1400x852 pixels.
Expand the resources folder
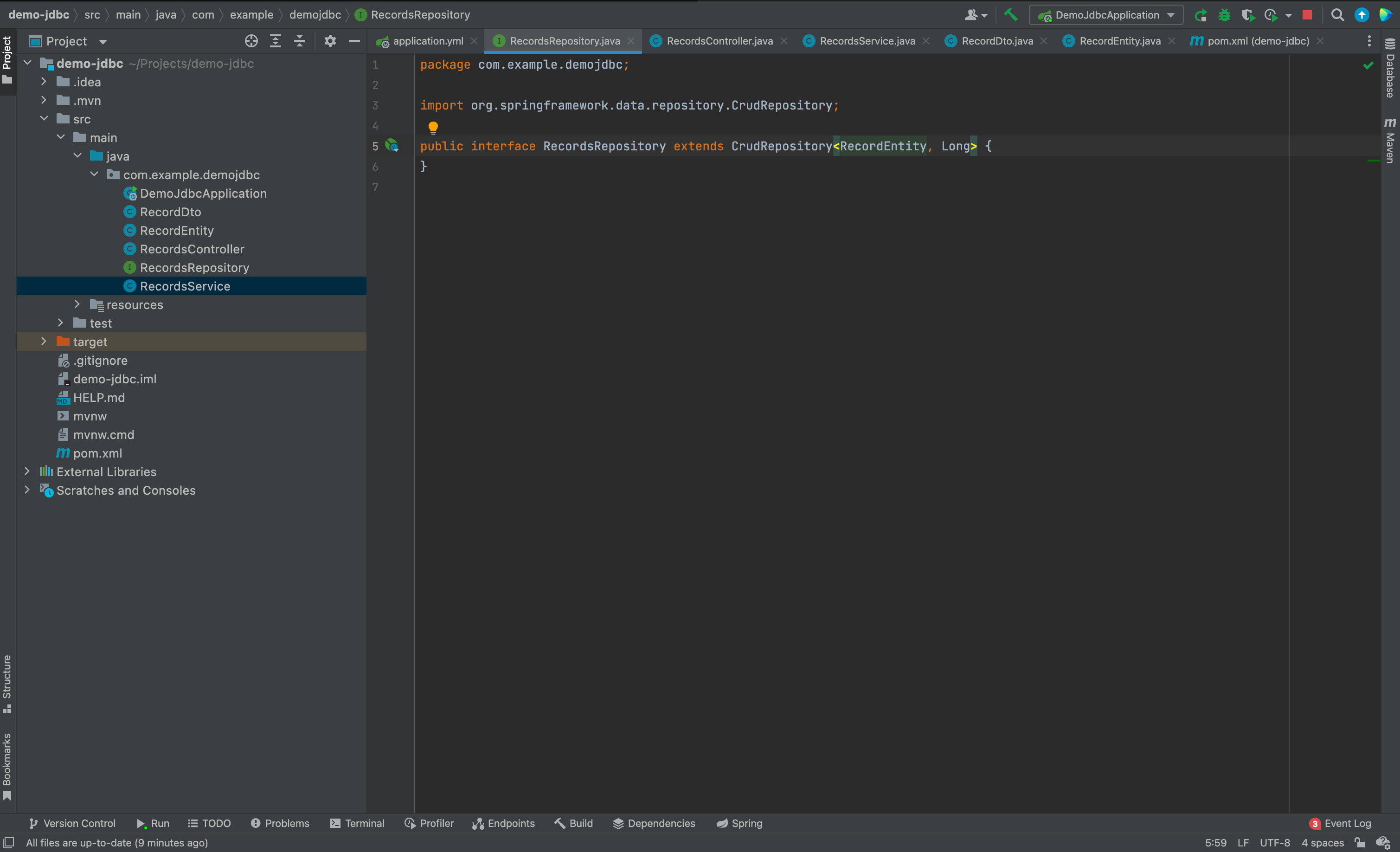(x=77, y=305)
